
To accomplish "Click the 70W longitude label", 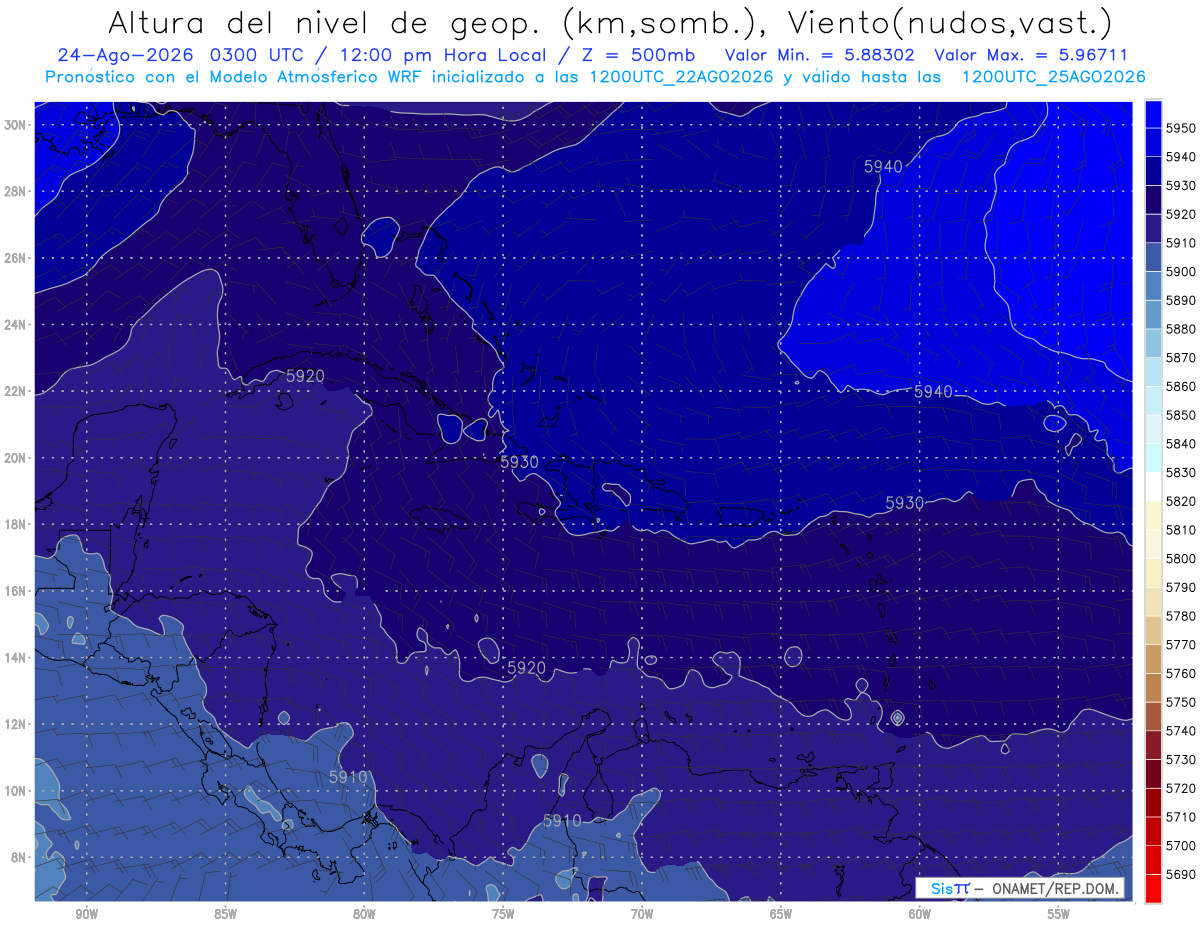I will tap(642, 914).
